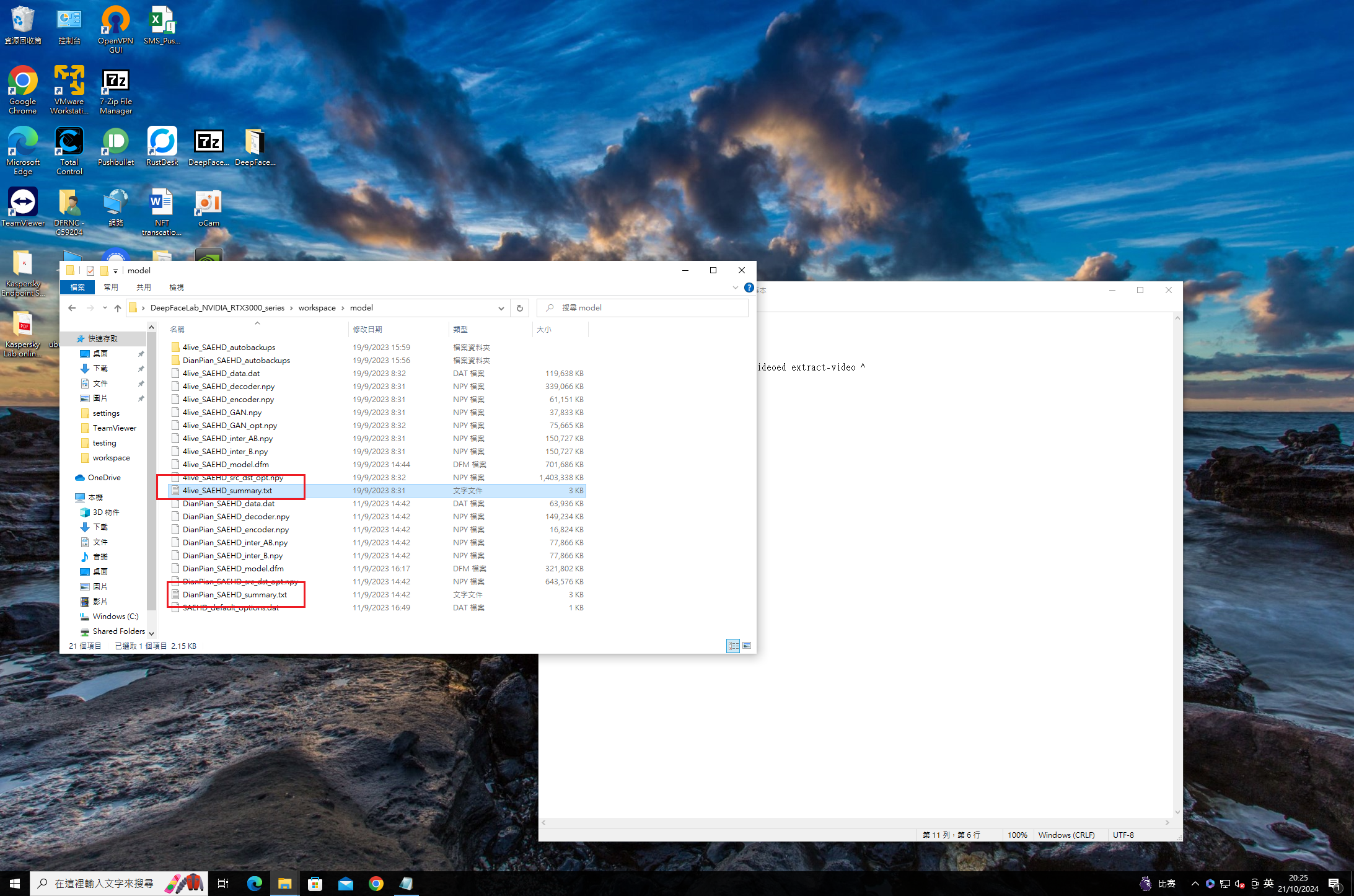Open the NFT transaction Word document icon
This screenshot has width=1354, height=896.
[x=162, y=211]
